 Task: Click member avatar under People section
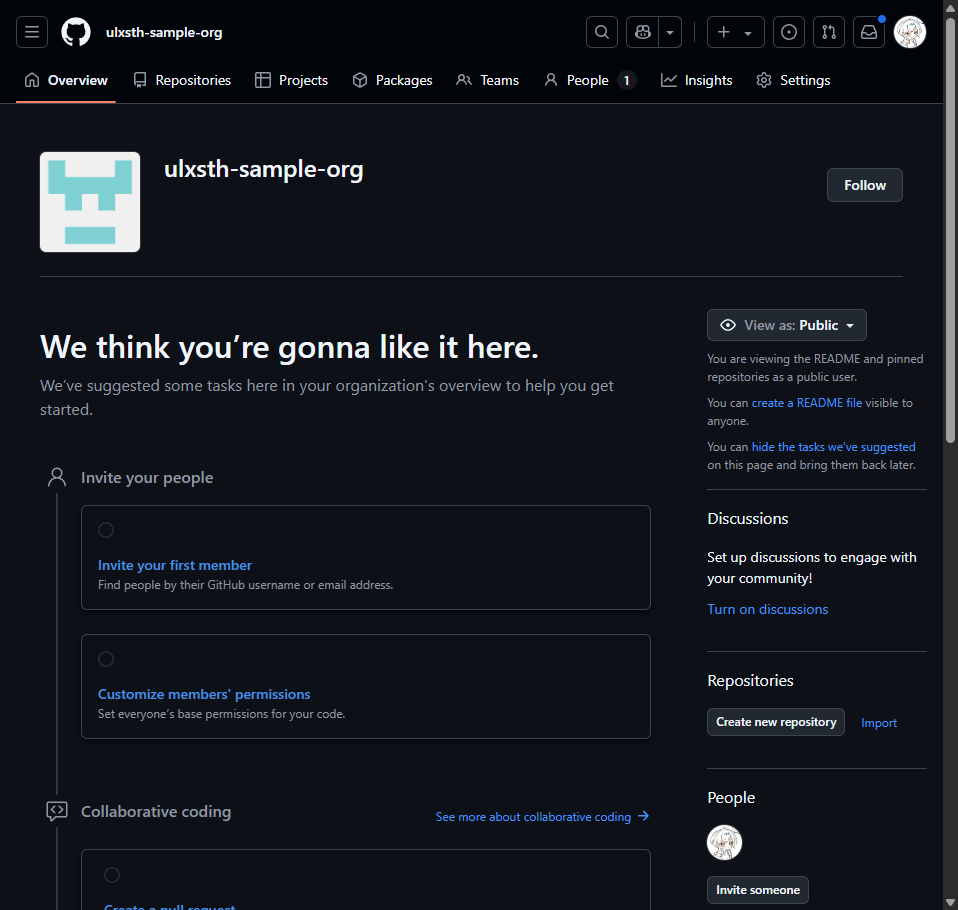pyautogui.click(x=724, y=842)
